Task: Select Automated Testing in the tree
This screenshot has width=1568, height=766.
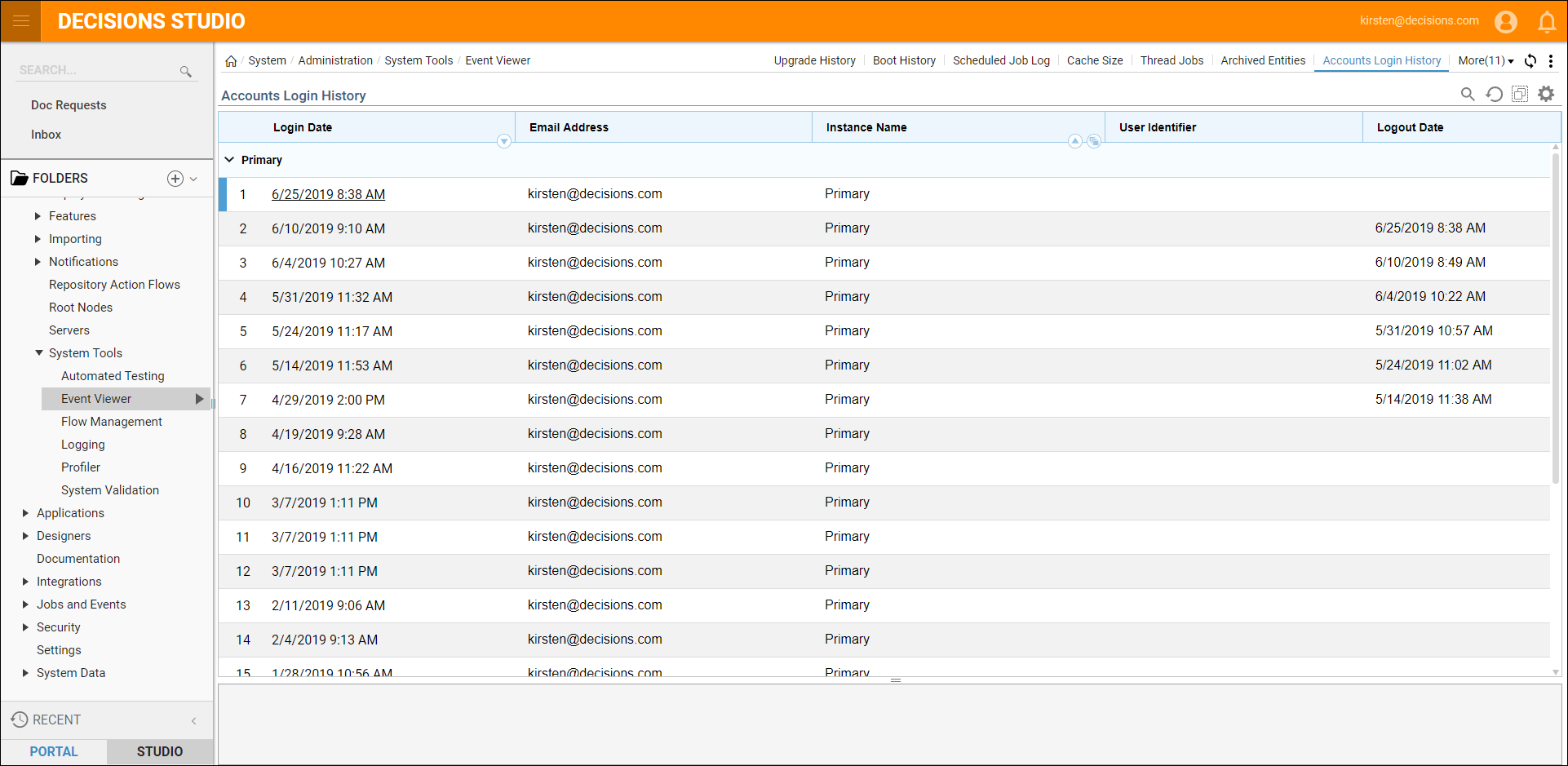Action: [113, 376]
